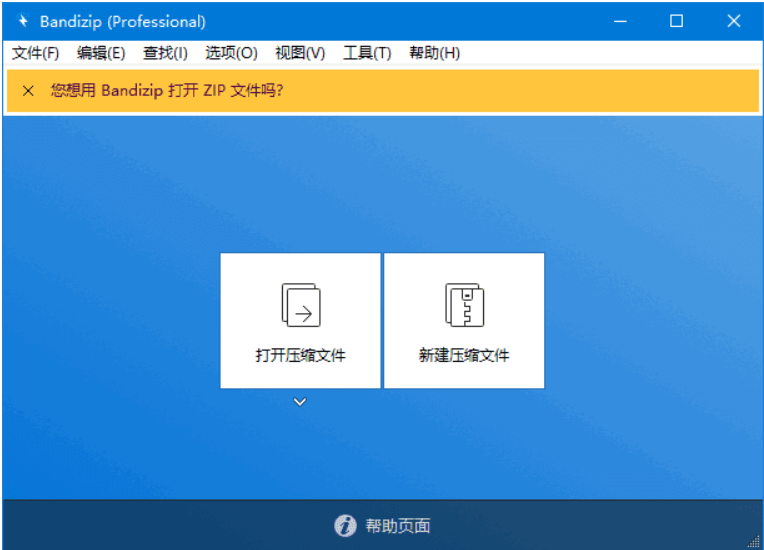
Task: Click the resize grip at window corner
Action: [754, 541]
